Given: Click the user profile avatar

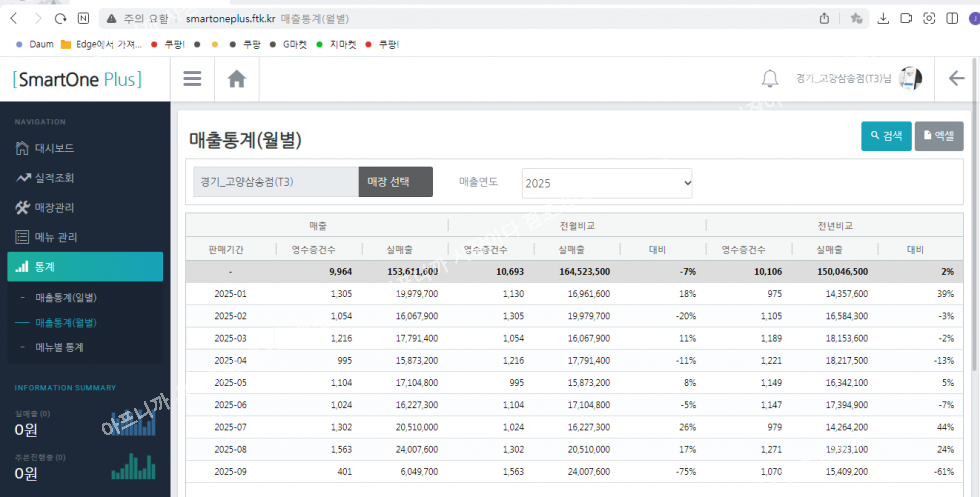Looking at the screenshot, I should click(x=910, y=79).
